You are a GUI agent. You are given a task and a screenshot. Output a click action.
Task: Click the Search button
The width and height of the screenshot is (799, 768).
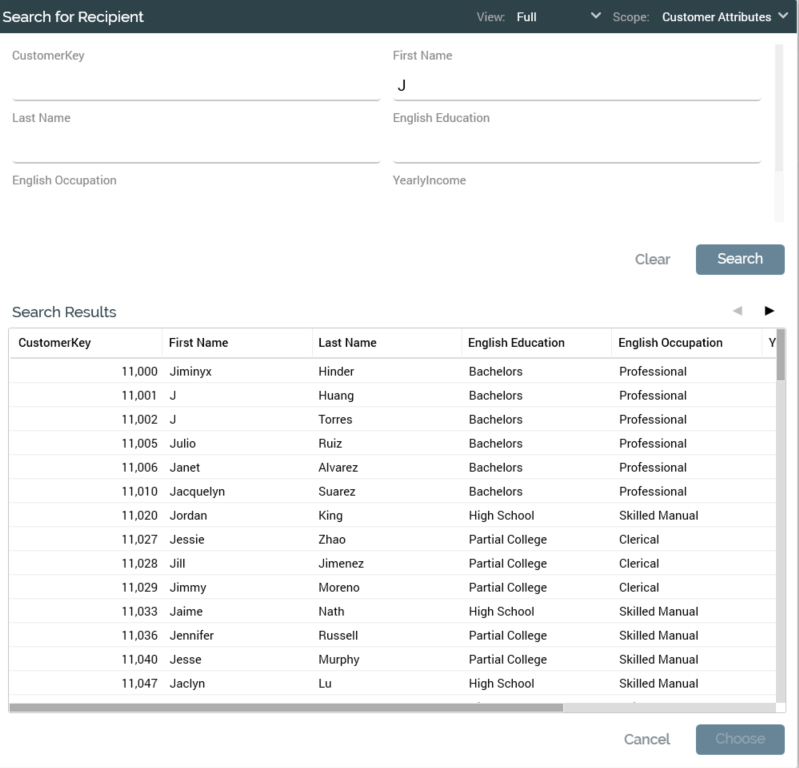pyautogui.click(x=740, y=259)
